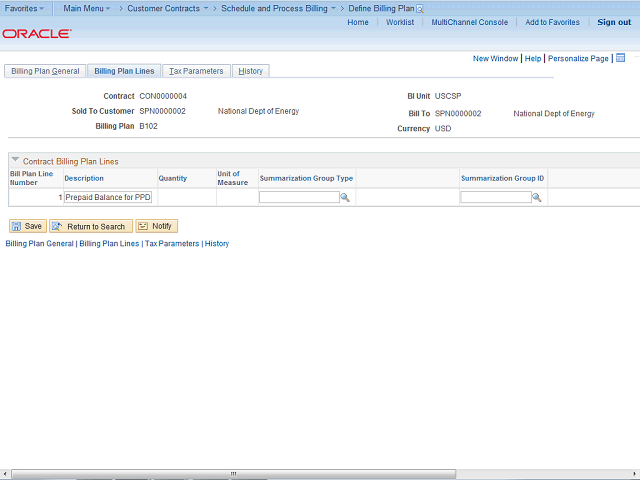
Task: Open the Worklist link
Action: point(400,22)
